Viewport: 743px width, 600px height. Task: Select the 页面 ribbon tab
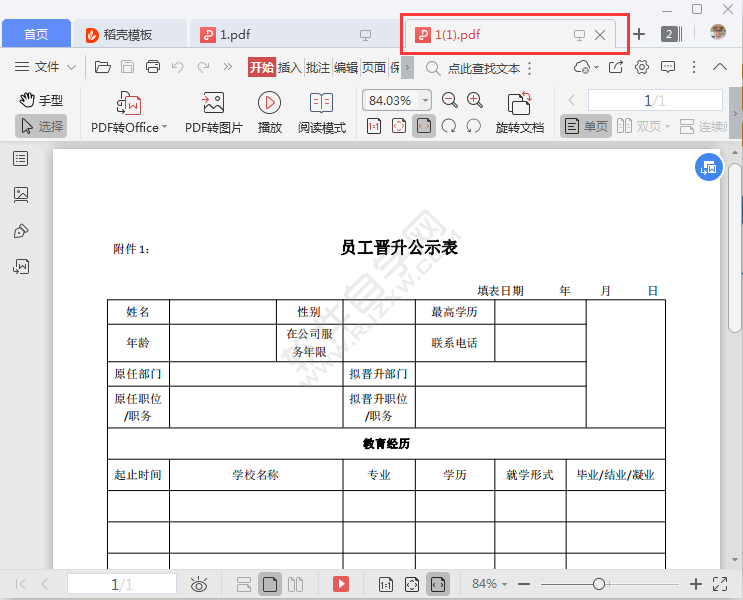374,67
